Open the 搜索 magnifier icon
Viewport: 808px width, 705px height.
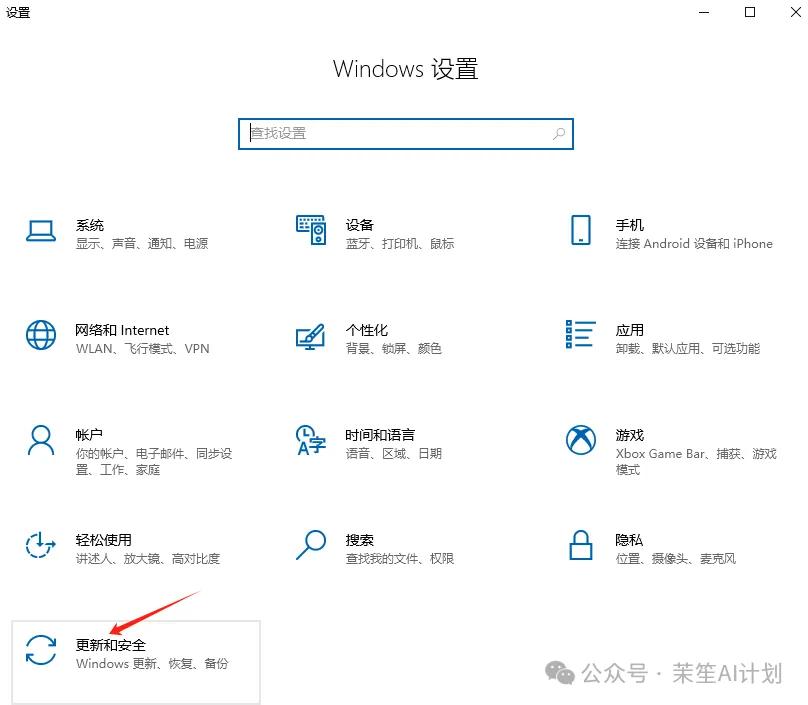[311, 545]
